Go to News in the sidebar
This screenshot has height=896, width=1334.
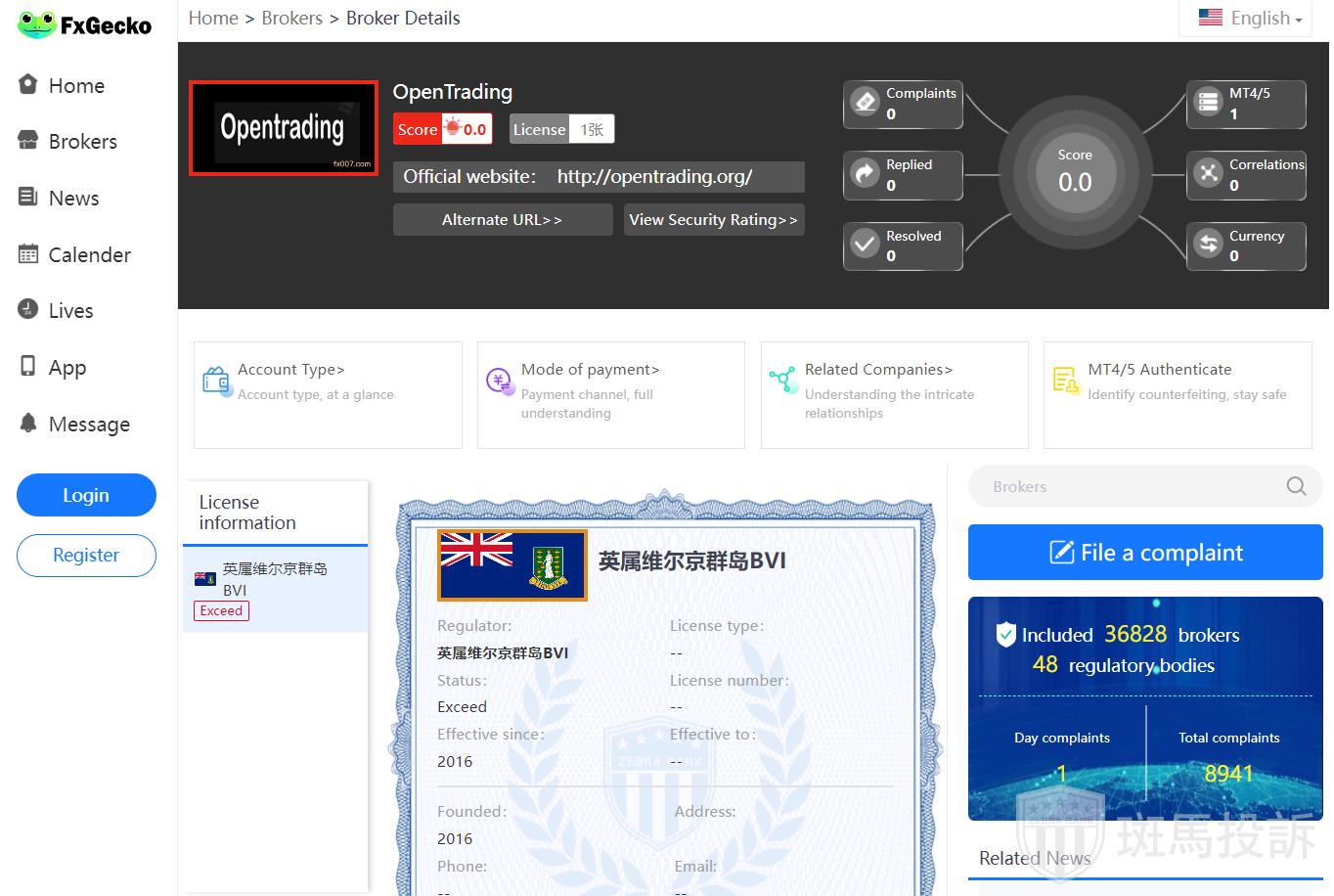pos(73,199)
